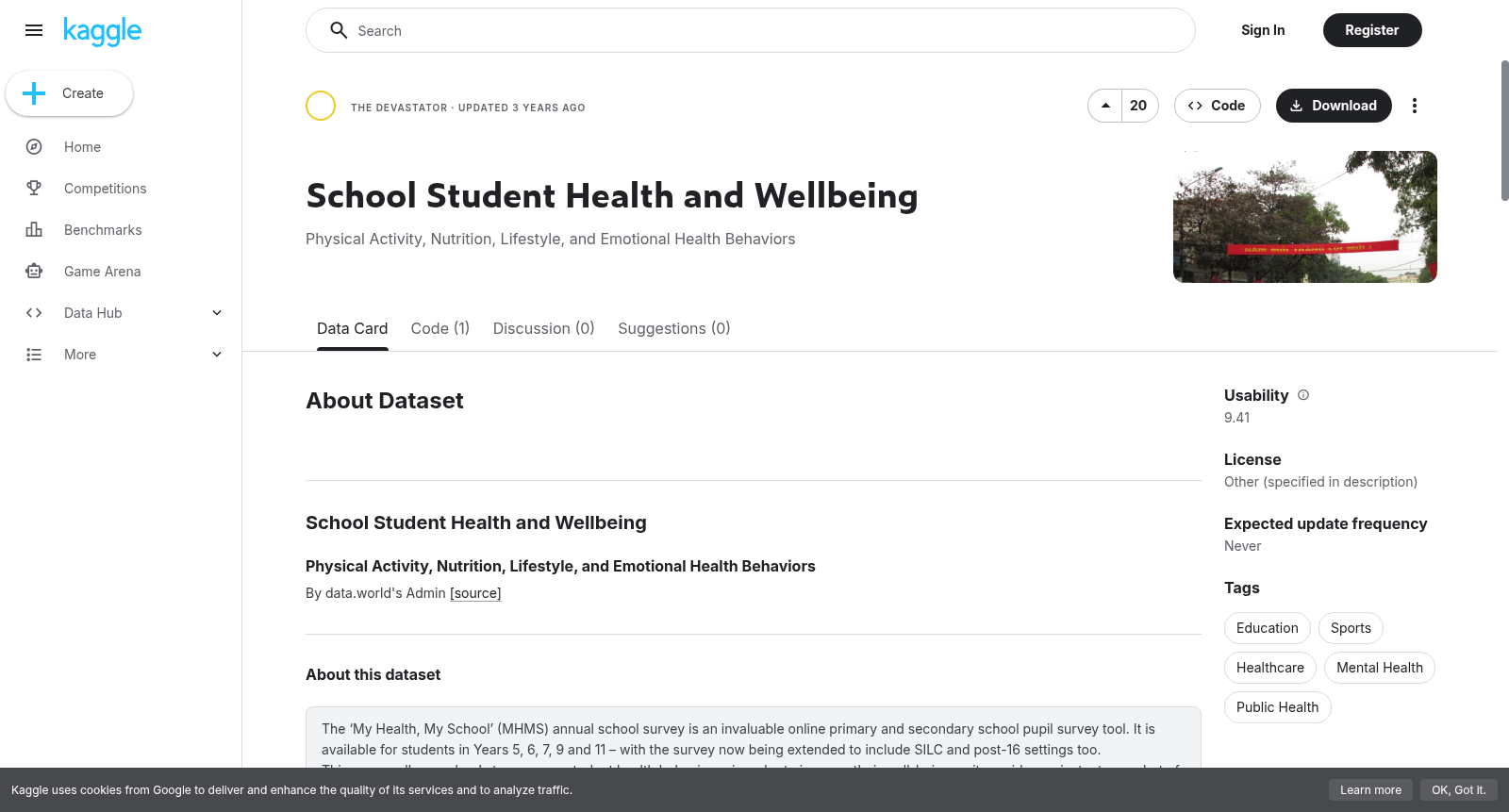The width and height of the screenshot is (1509, 812).
Task: Open the Create dropdown button
Action: coord(69,93)
